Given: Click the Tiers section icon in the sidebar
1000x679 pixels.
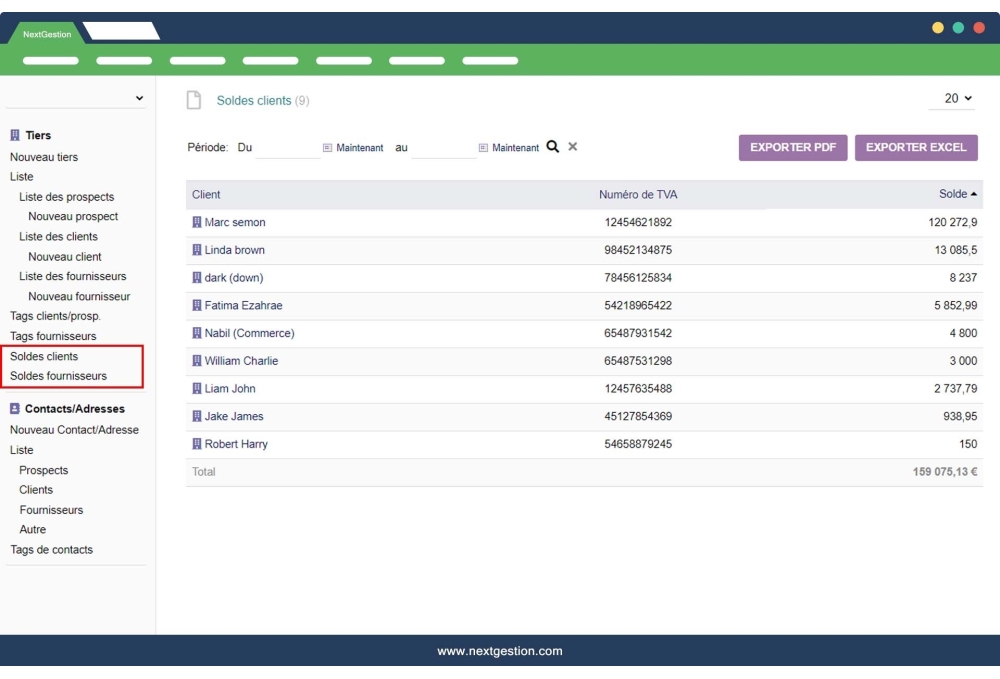Looking at the screenshot, I should click(x=12, y=135).
